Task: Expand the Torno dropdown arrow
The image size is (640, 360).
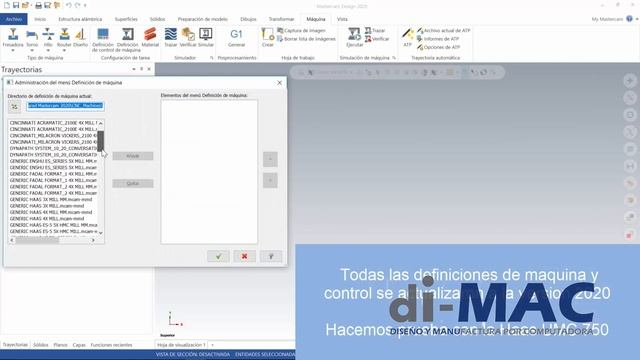Action: coord(32,51)
